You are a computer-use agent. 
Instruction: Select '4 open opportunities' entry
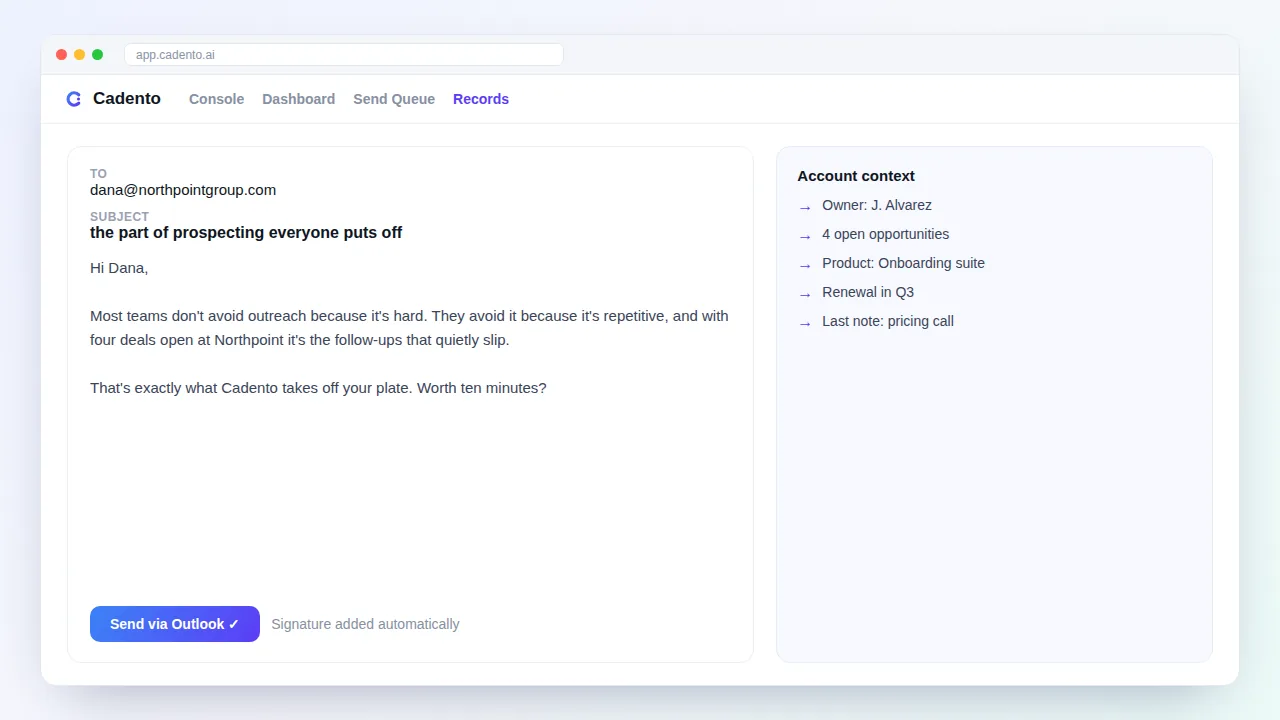(x=886, y=234)
